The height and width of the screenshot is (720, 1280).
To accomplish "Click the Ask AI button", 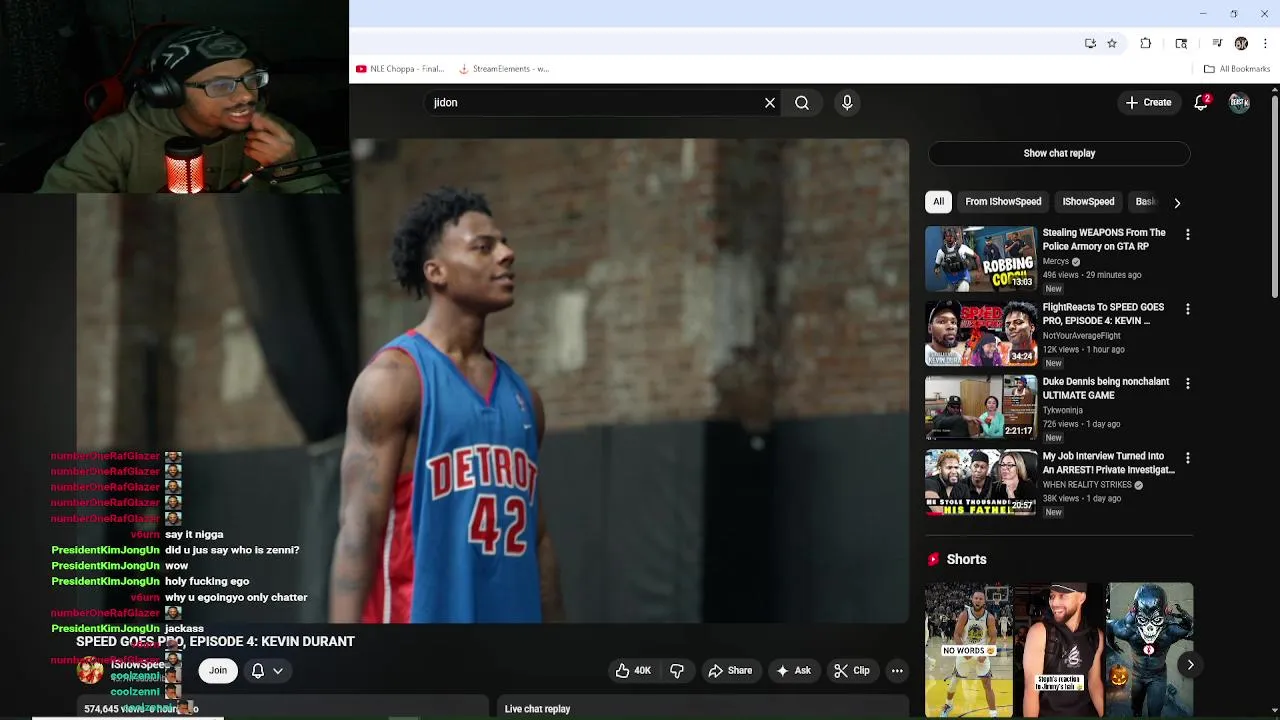I will pos(794,671).
